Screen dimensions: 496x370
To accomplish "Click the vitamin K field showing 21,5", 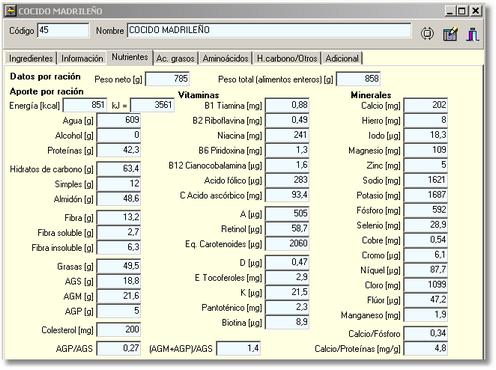I will pos(287,292).
